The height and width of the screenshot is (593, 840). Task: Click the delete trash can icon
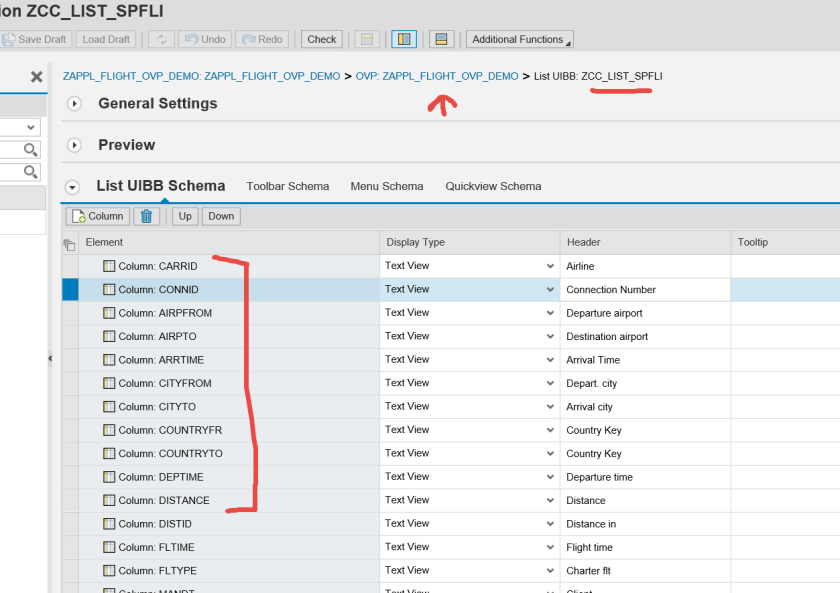click(147, 216)
